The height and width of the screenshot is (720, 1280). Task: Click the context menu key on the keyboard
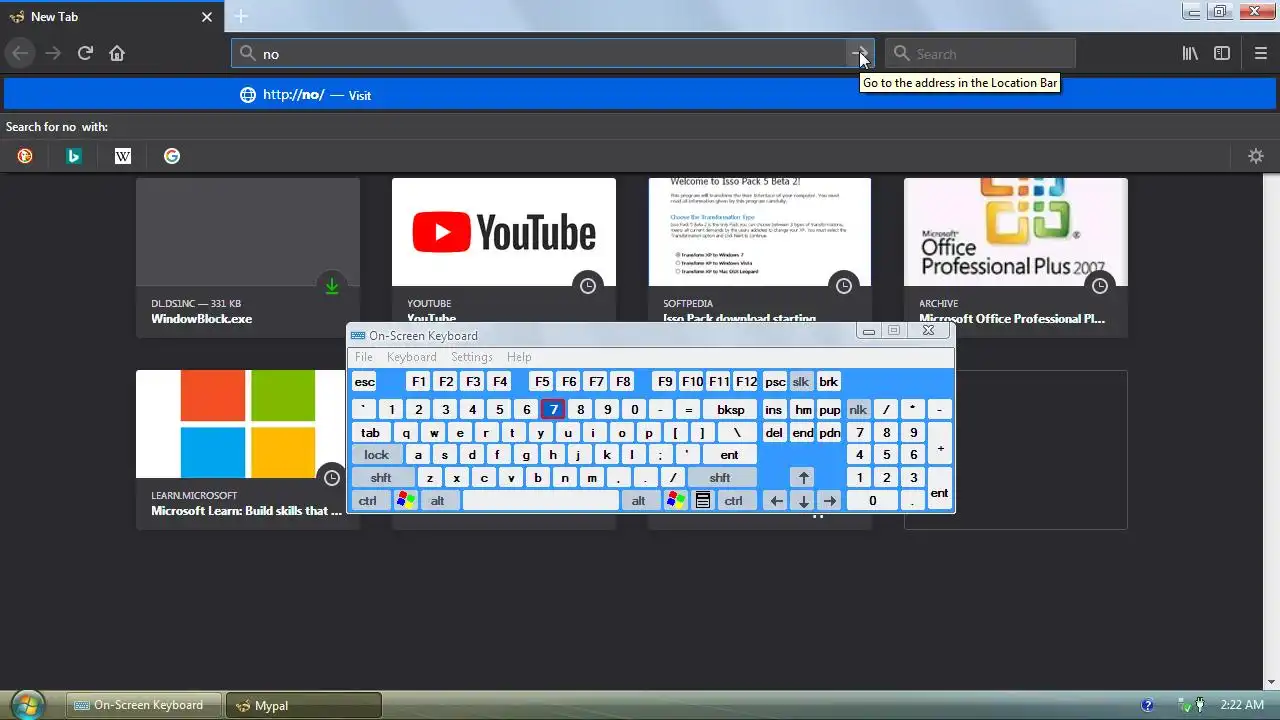(x=703, y=501)
